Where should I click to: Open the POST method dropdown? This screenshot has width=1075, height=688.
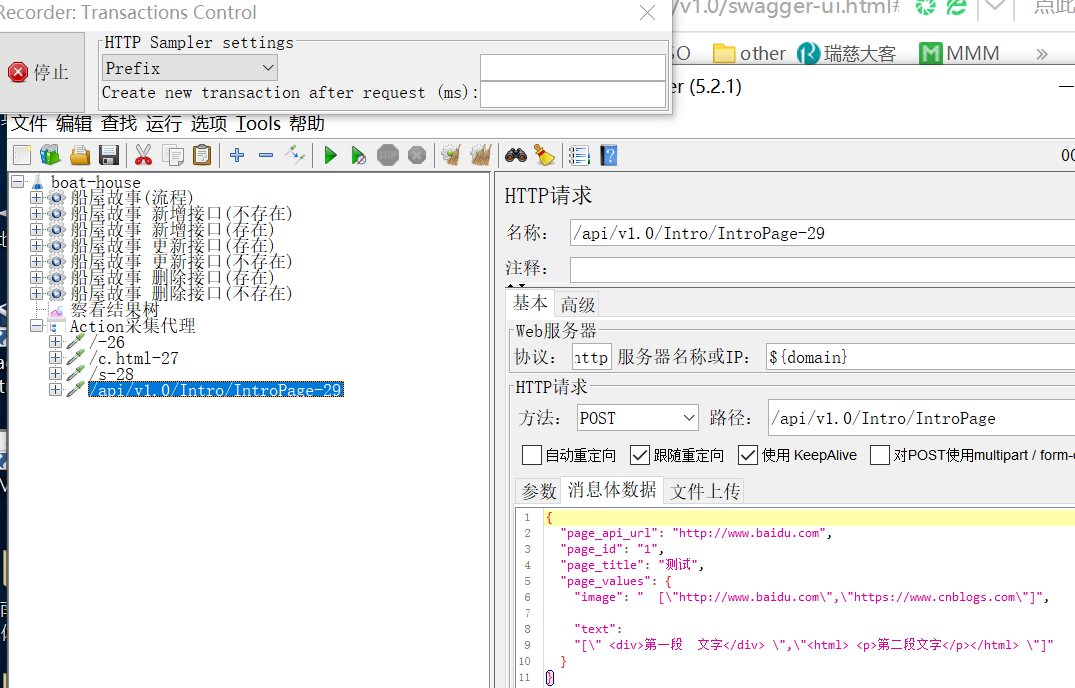[x=637, y=418]
